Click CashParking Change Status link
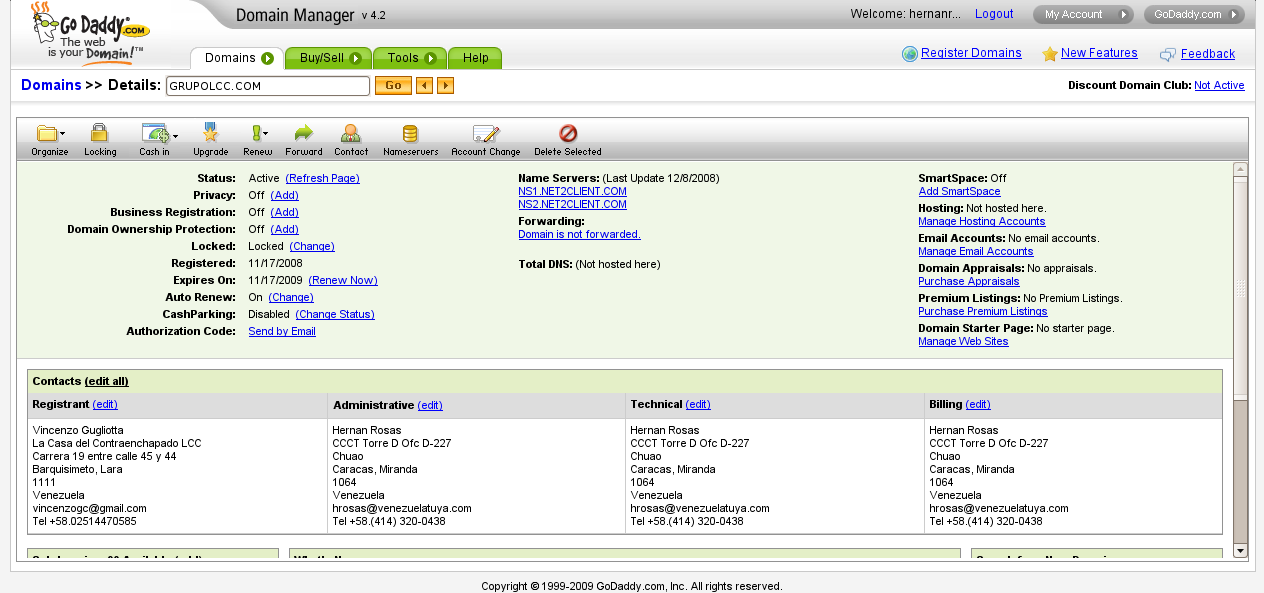Screen dimensions: 1264x593 pyautogui.click(x=335, y=314)
